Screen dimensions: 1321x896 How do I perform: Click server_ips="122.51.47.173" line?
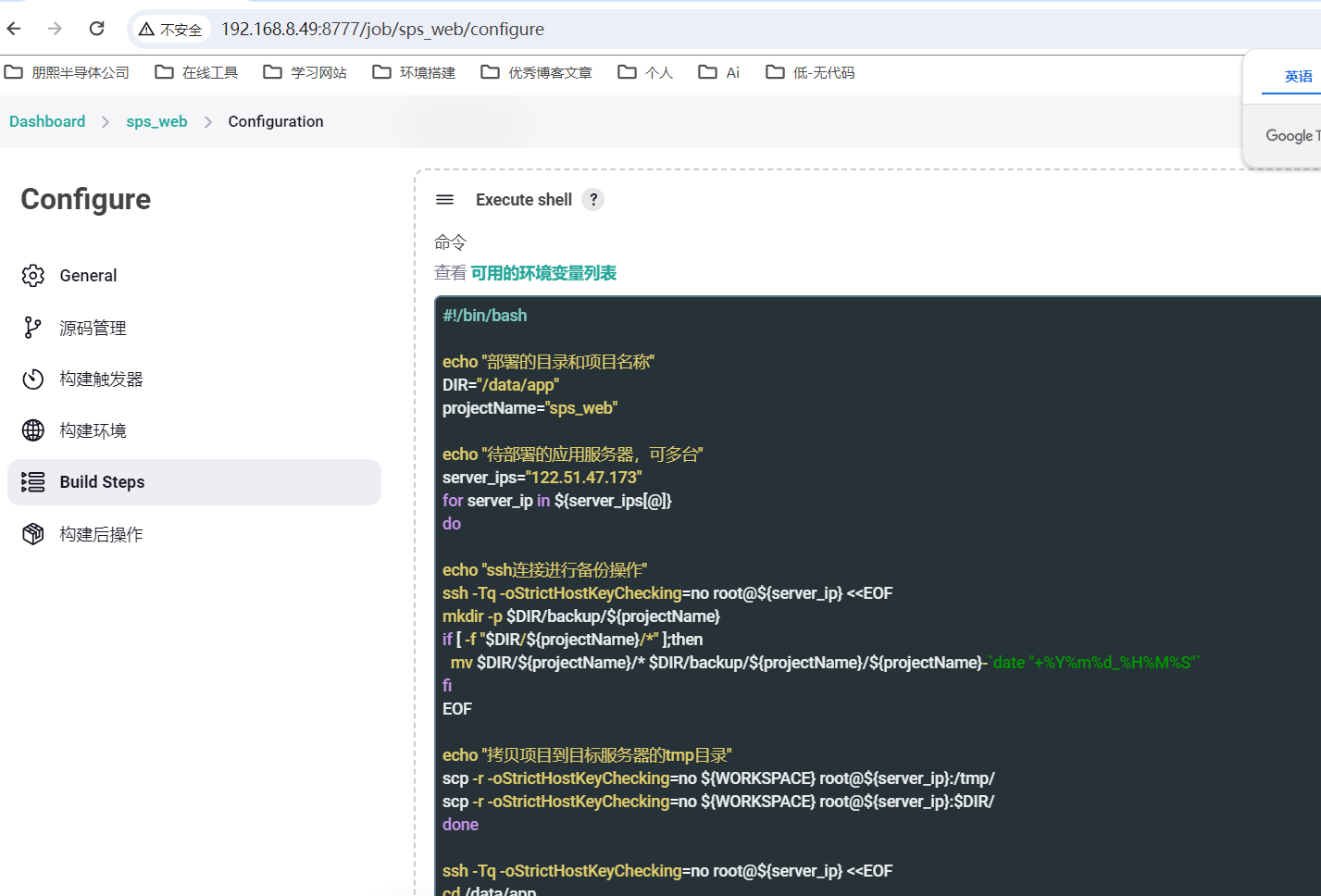542,478
